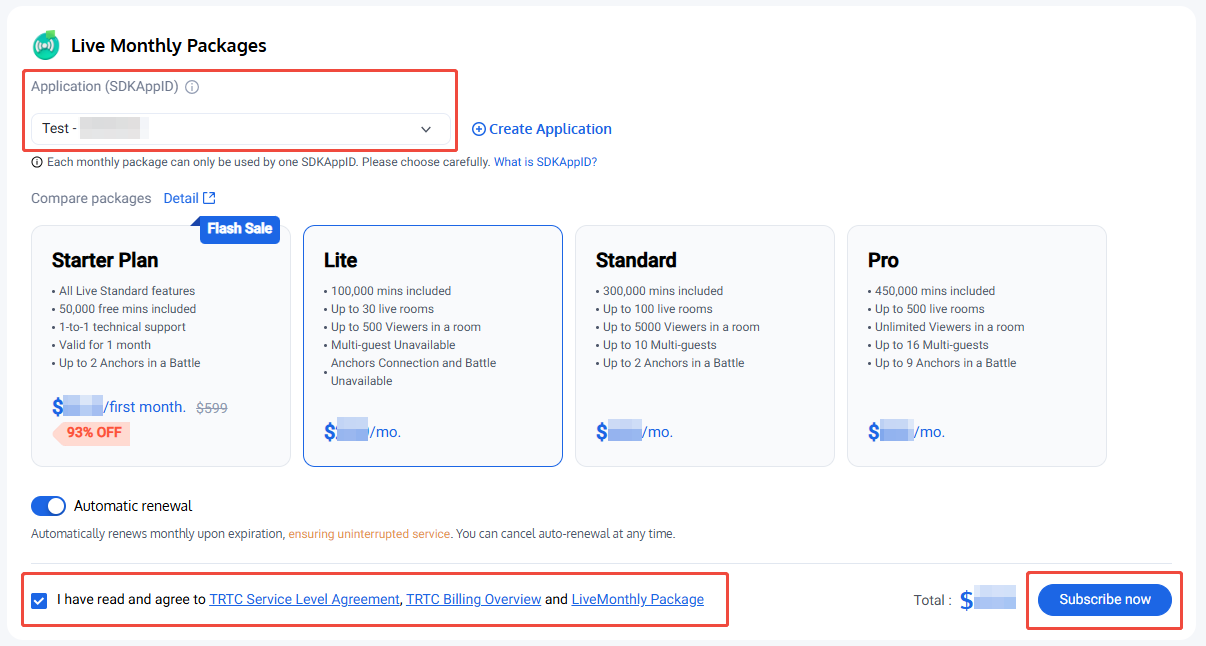Choose the Pro package card
Screen dimensions: 1206x646
point(976,345)
